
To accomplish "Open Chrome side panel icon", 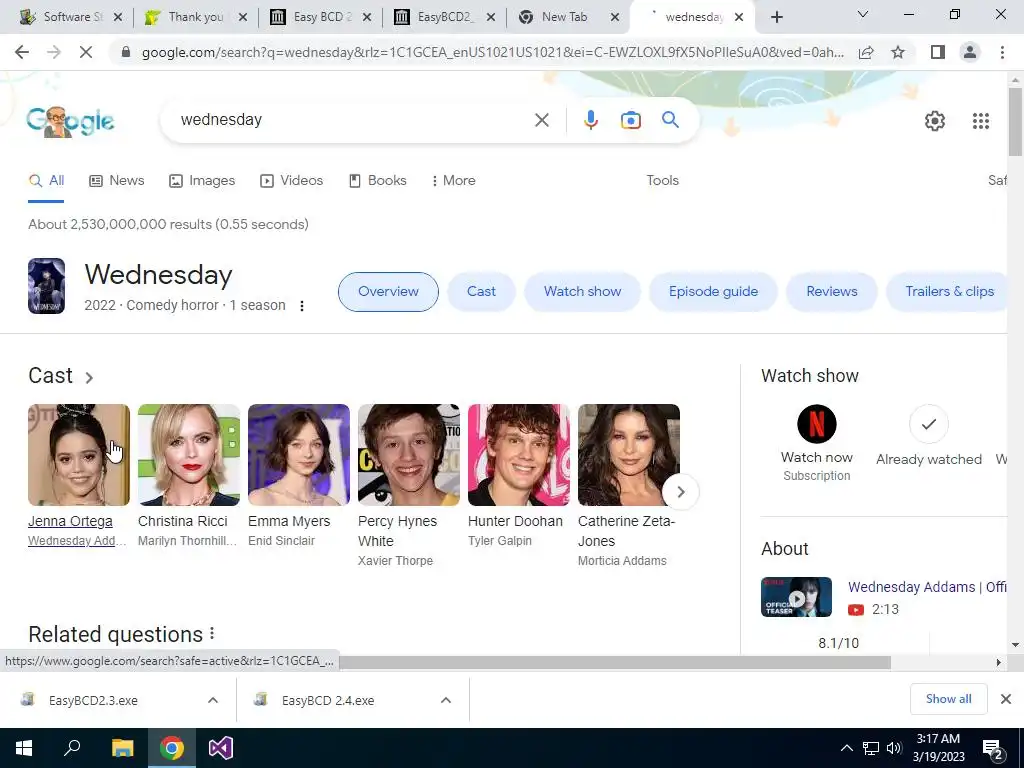I will point(938,52).
